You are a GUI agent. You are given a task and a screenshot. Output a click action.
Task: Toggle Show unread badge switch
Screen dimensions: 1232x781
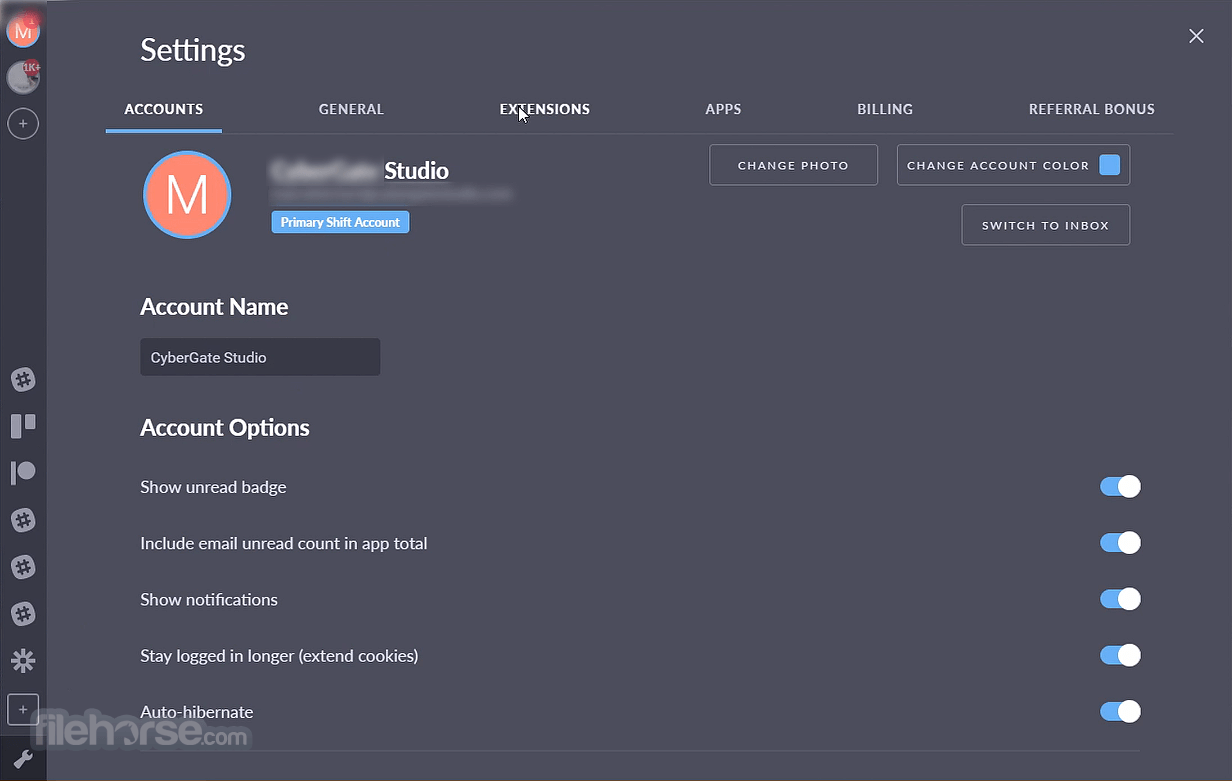1120,487
